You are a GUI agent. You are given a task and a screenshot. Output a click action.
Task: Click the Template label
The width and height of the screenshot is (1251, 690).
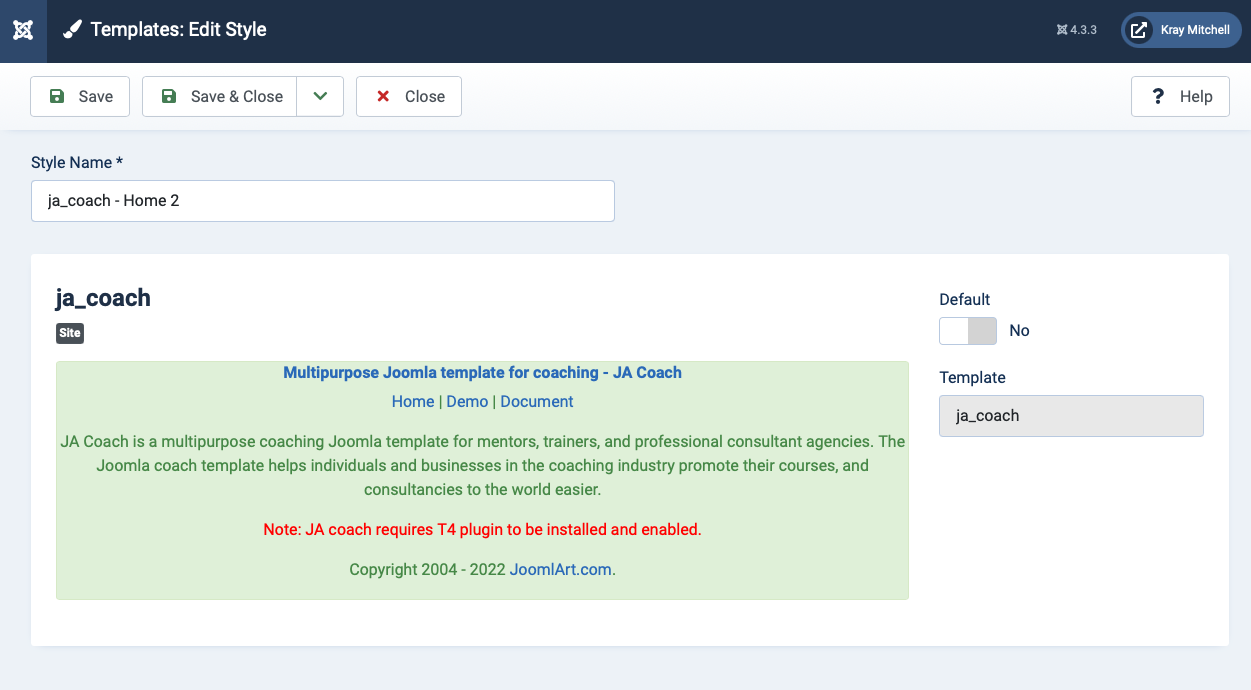point(973,378)
